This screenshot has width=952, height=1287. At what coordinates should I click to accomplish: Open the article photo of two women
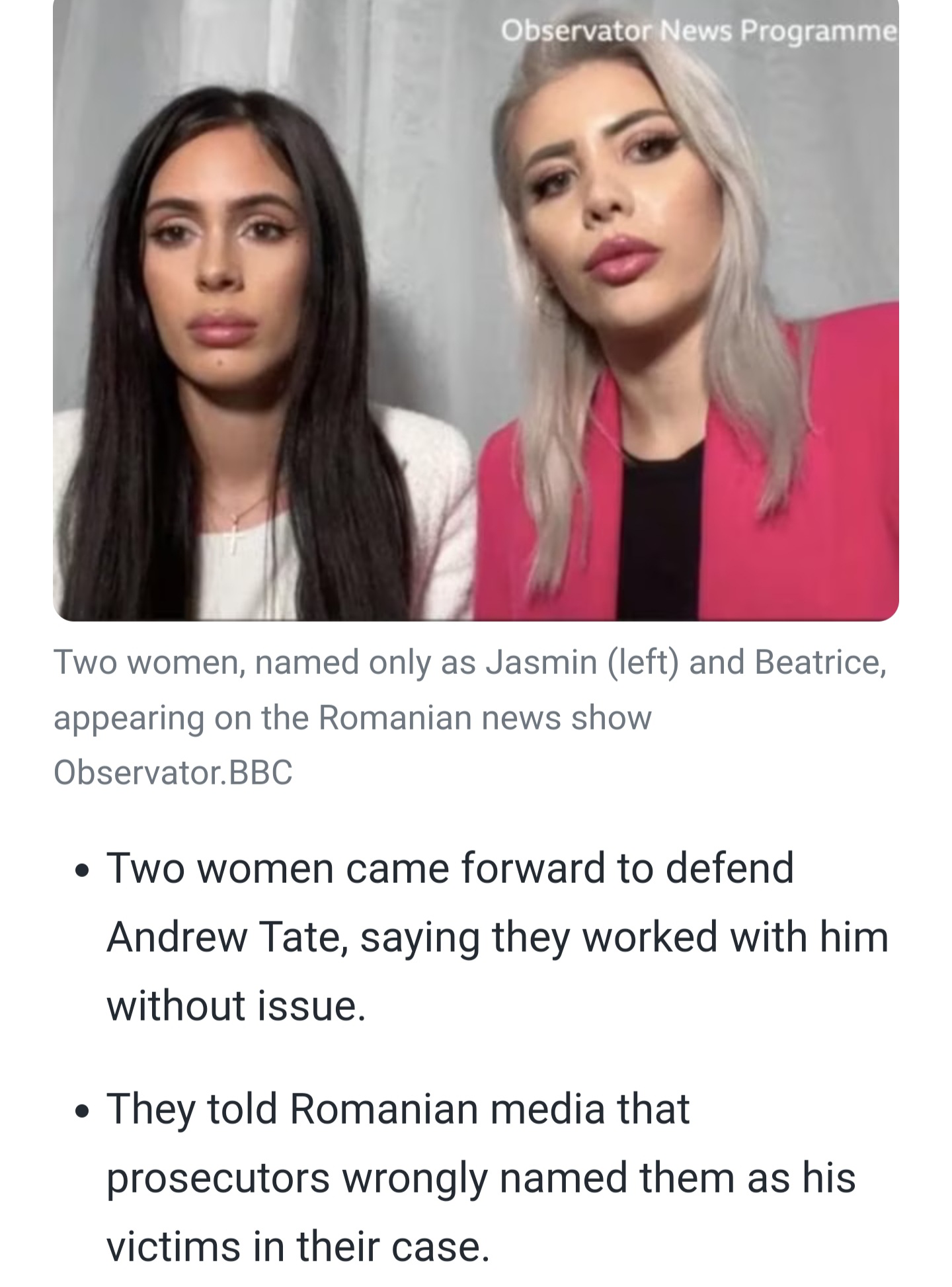click(476, 310)
